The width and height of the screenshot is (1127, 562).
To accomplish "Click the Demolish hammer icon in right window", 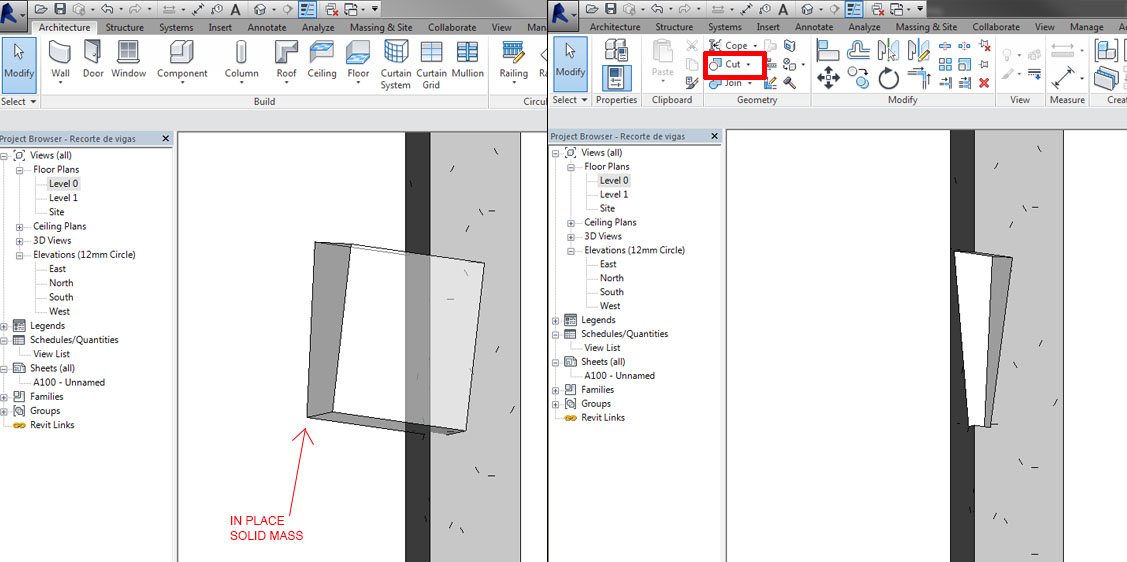I will [x=789, y=83].
